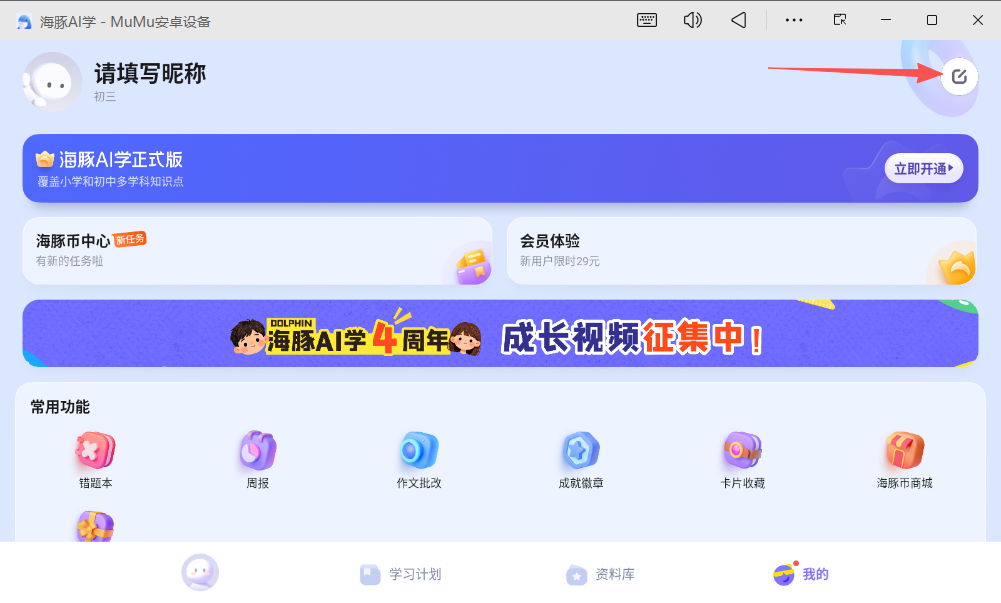Image resolution: width=1001 pixels, height=603 pixels.
Task: Open the emulator more options menu
Action: click(x=793, y=19)
